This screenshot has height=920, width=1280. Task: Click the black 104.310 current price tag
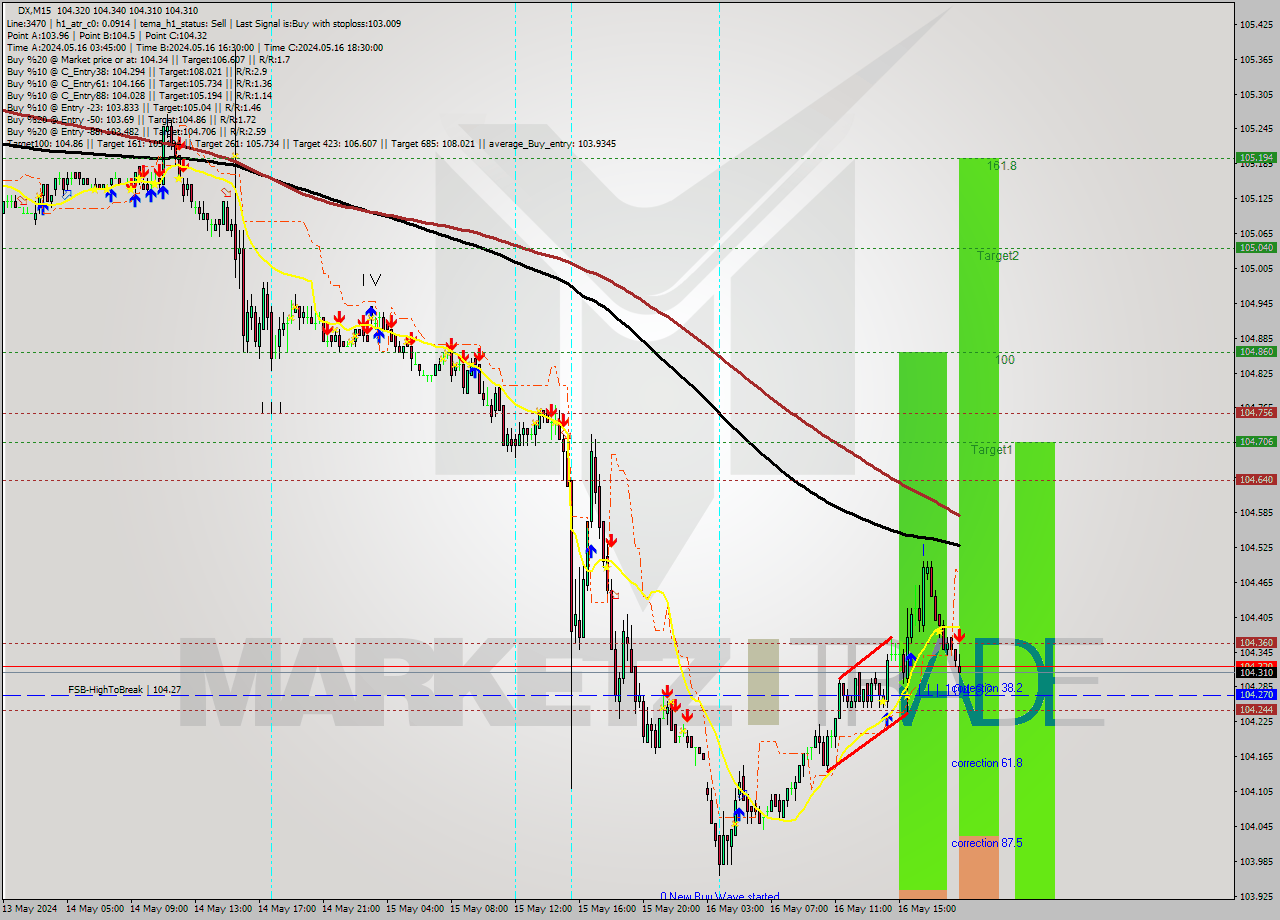pos(1256,673)
